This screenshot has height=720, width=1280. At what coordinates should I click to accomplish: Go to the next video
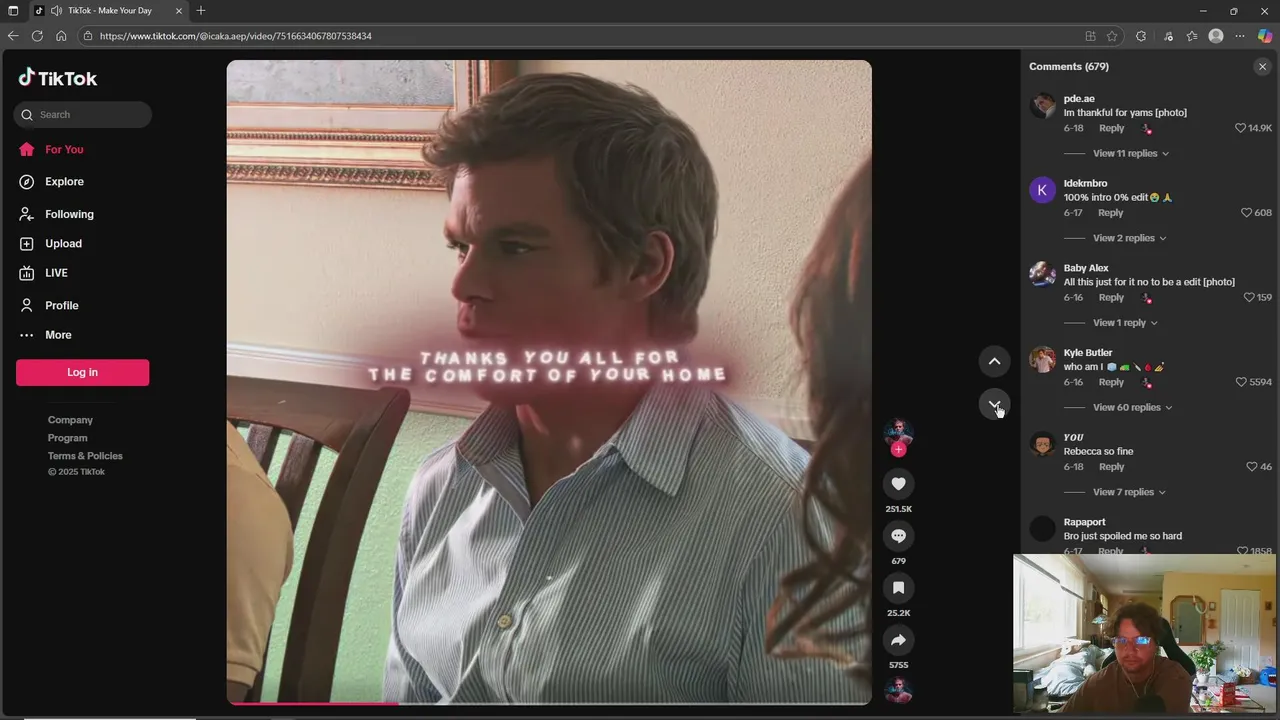pyautogui.click(x=994, y=404)
